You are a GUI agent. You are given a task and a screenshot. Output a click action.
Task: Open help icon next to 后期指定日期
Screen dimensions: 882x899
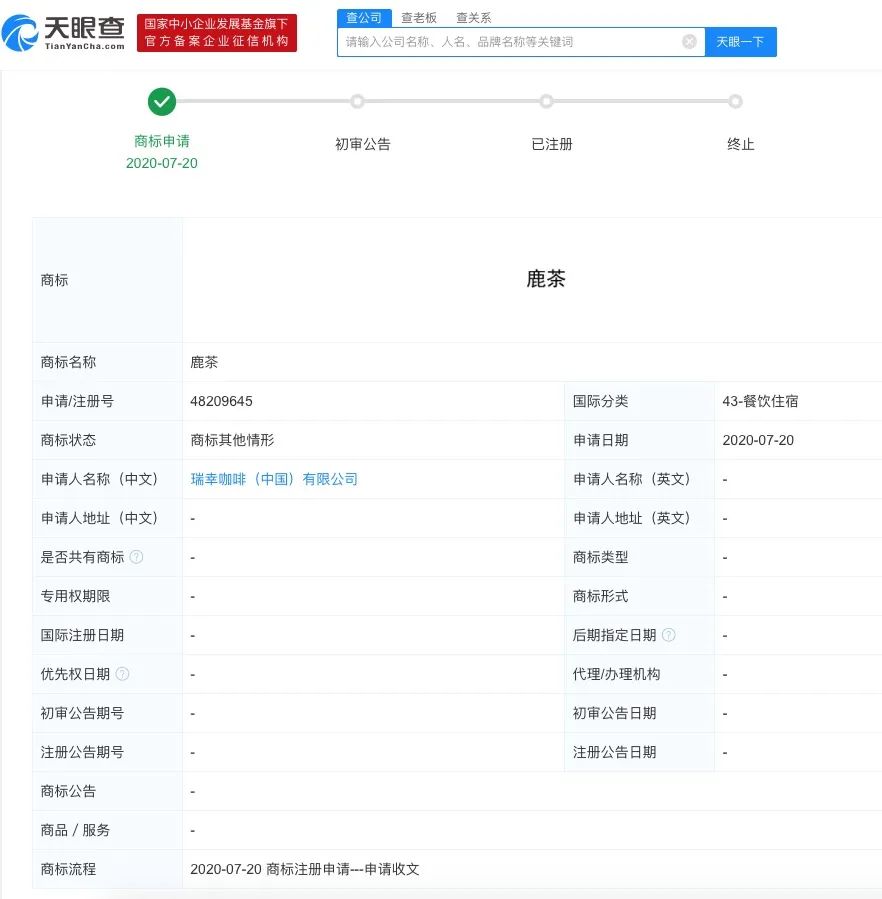pyautogui.click(x=669, y=635)
